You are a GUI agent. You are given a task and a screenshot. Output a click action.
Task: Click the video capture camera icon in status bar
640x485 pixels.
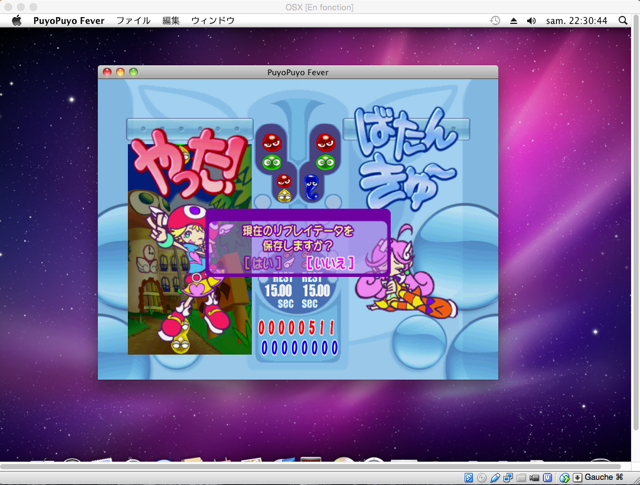[534, 477]
